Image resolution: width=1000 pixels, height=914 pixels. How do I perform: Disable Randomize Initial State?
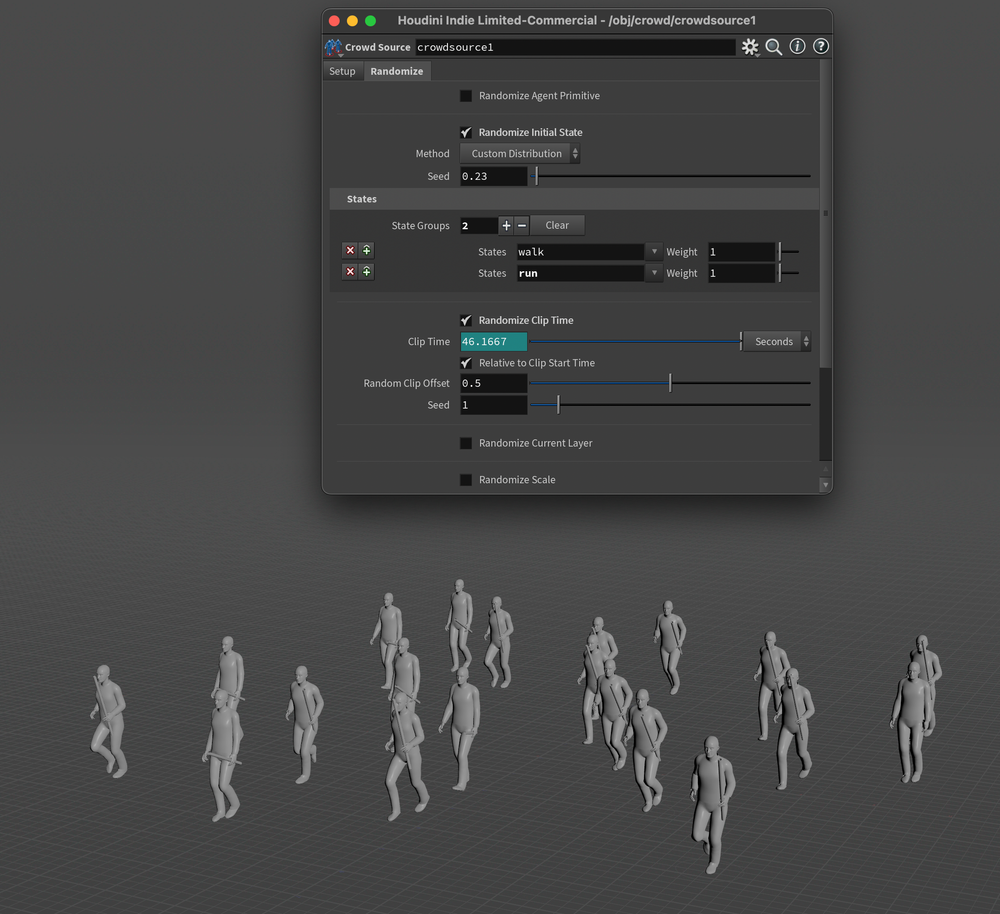click(465, 132)
